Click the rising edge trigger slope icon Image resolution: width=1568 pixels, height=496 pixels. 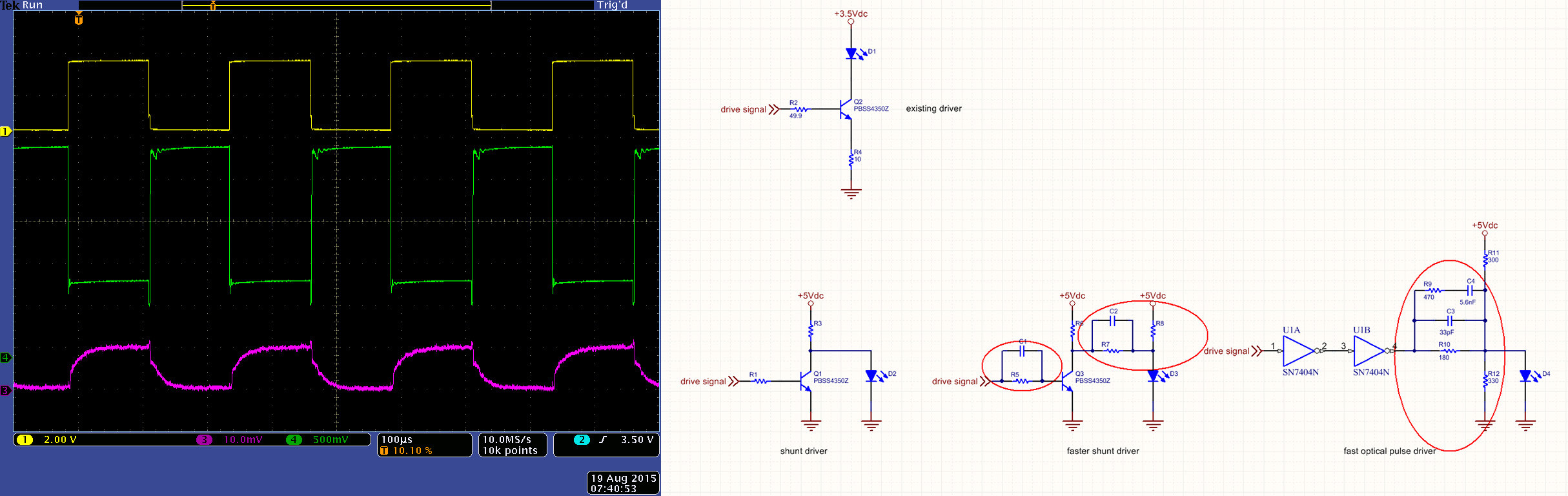pos(603,440)
